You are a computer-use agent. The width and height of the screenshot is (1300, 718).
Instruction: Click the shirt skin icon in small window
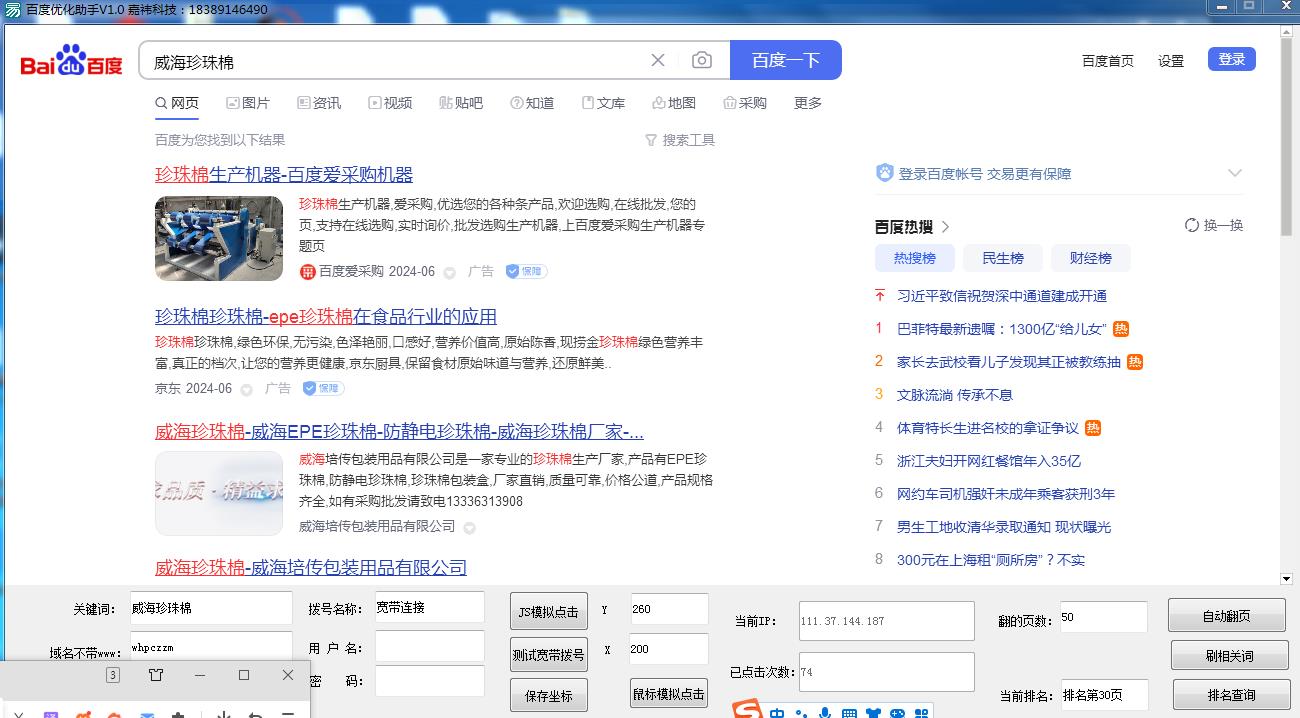pyautogui.click(x=156, y=675)
